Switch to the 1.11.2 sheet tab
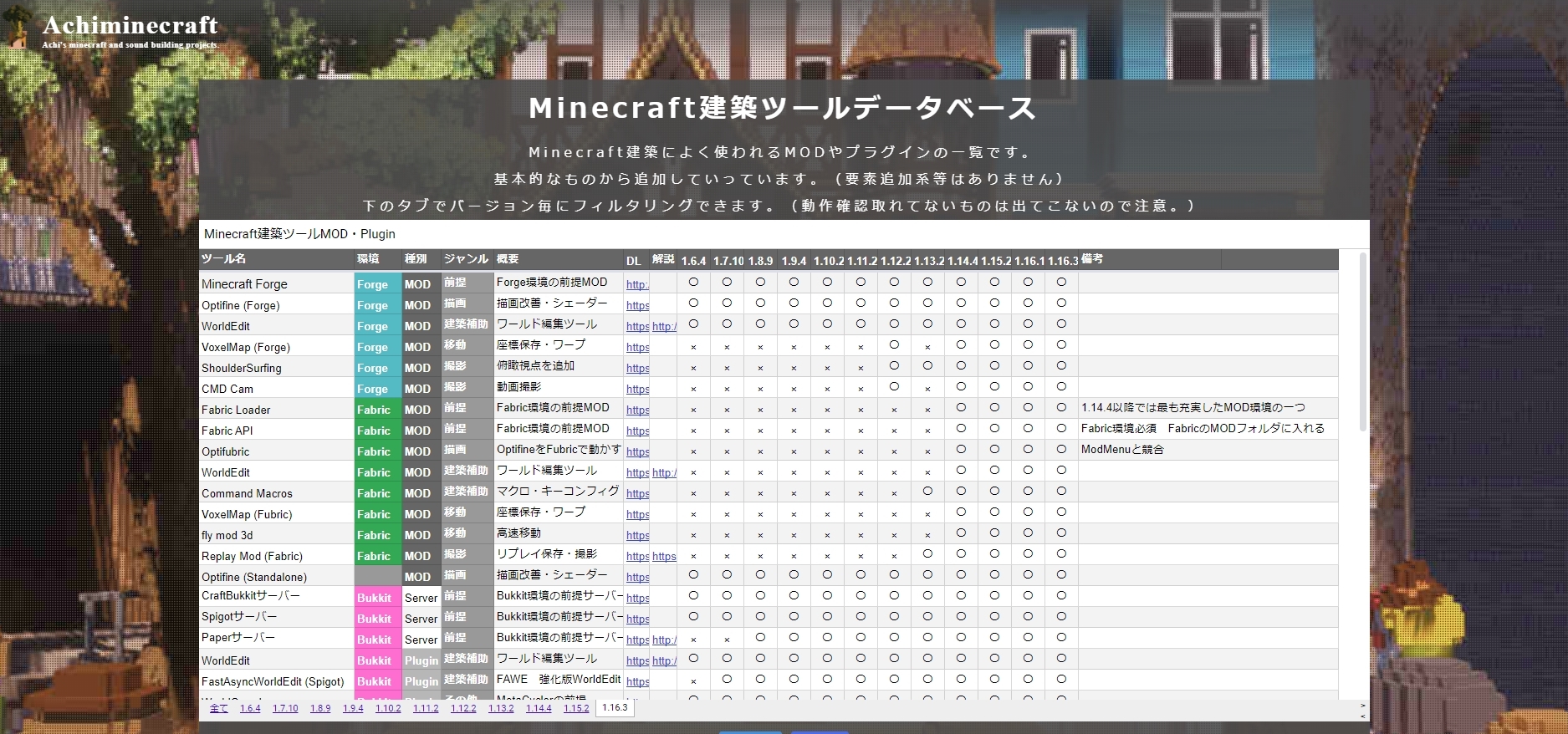 coord(426,708)
